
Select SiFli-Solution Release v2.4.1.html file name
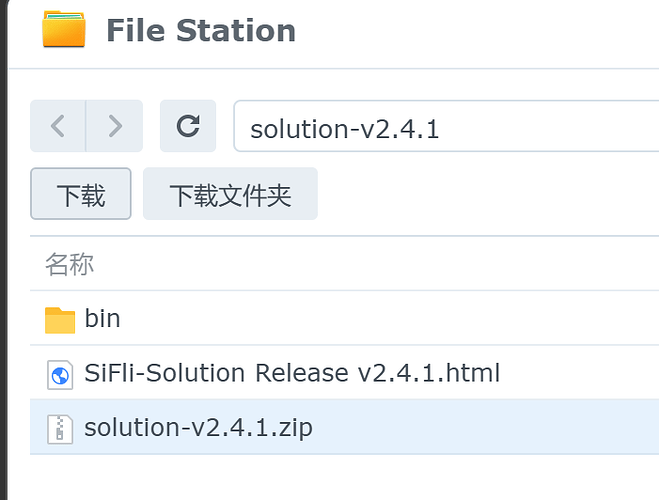point(292,374)
